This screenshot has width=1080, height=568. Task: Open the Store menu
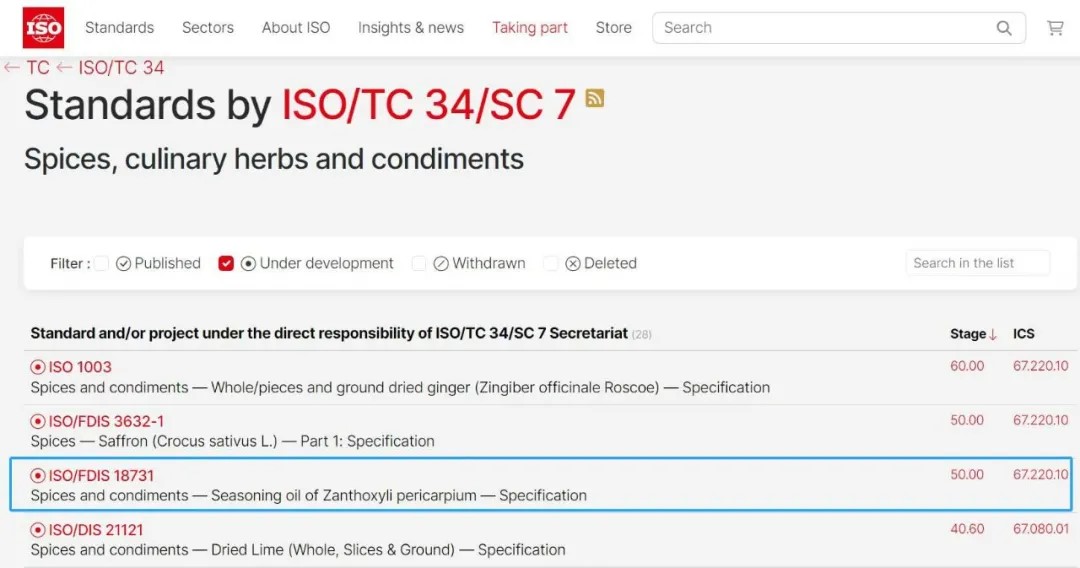point(614,28)
